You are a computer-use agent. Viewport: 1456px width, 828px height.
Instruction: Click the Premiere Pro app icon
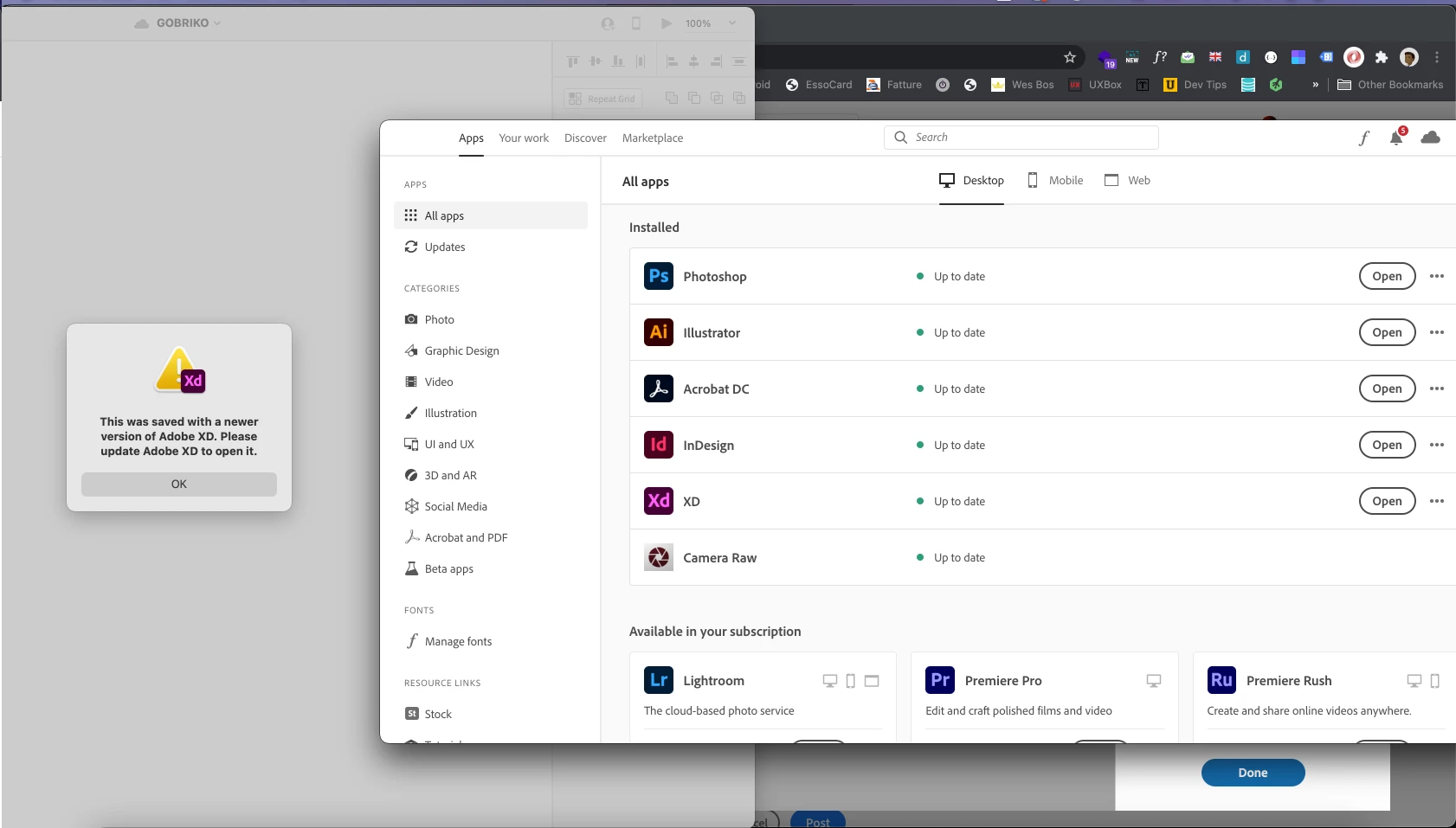coord(940,680)
